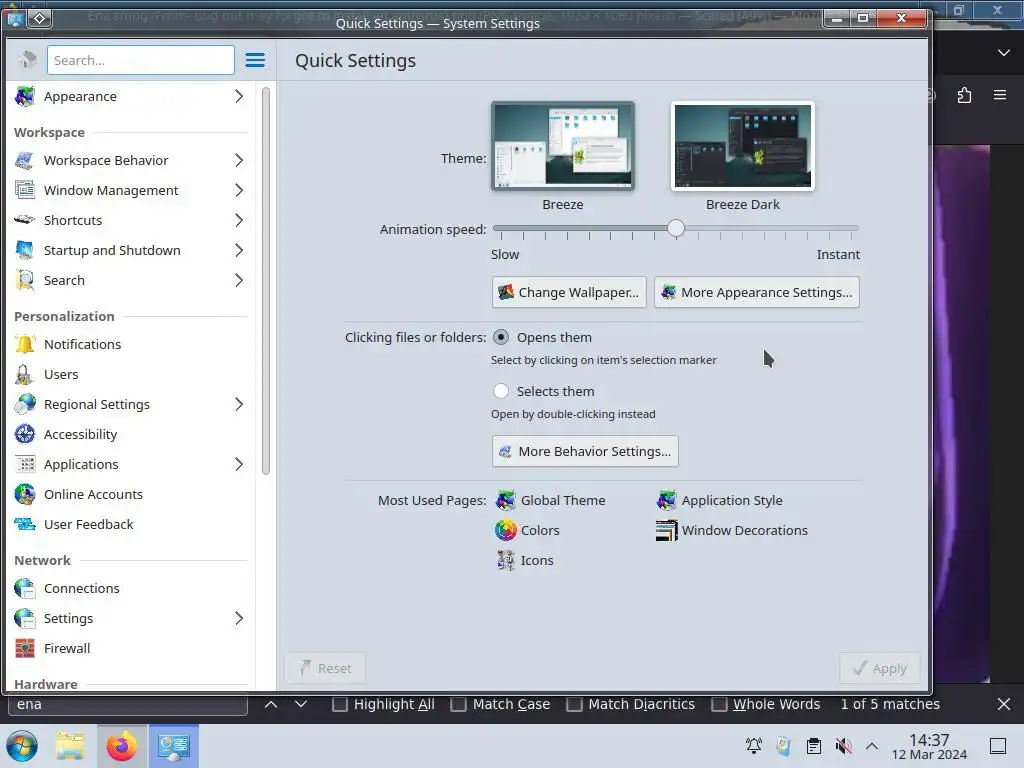Expand the Shortcuts chevron
This screenshot has height=768, width=1024.
[x=239, y=220]
